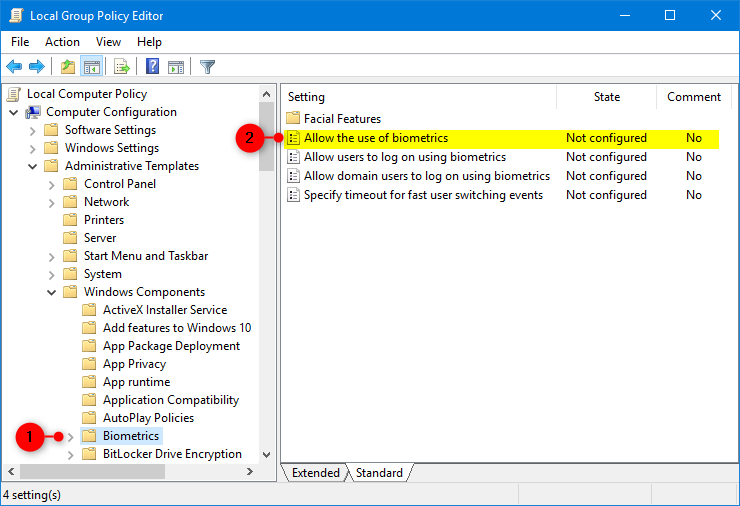Image resolution: width=740 pixels, height=506 pixels.
Task: Expand the Biometrics tree node
Action: [x=70, y=436]
